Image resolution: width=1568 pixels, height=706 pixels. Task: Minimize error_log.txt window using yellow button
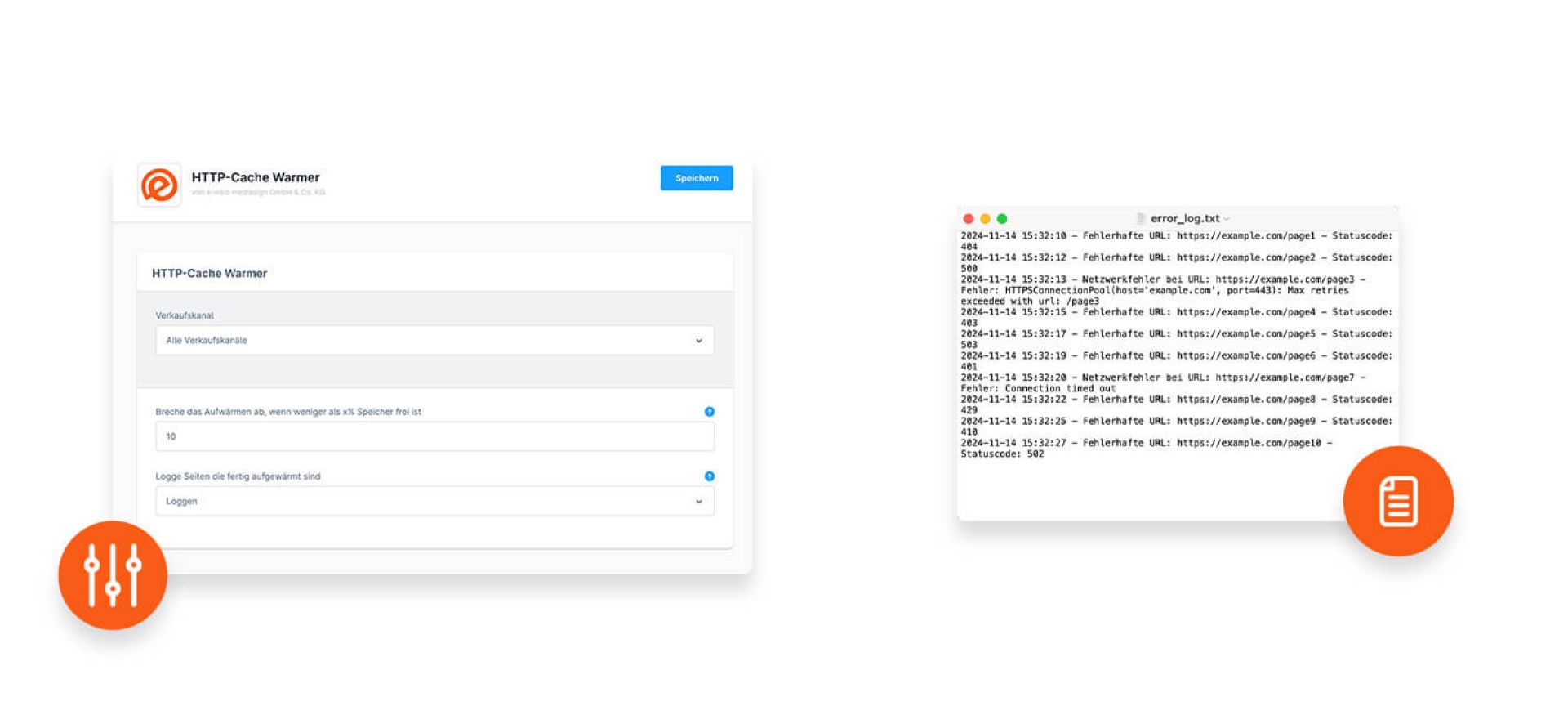(x=985, y=219)
